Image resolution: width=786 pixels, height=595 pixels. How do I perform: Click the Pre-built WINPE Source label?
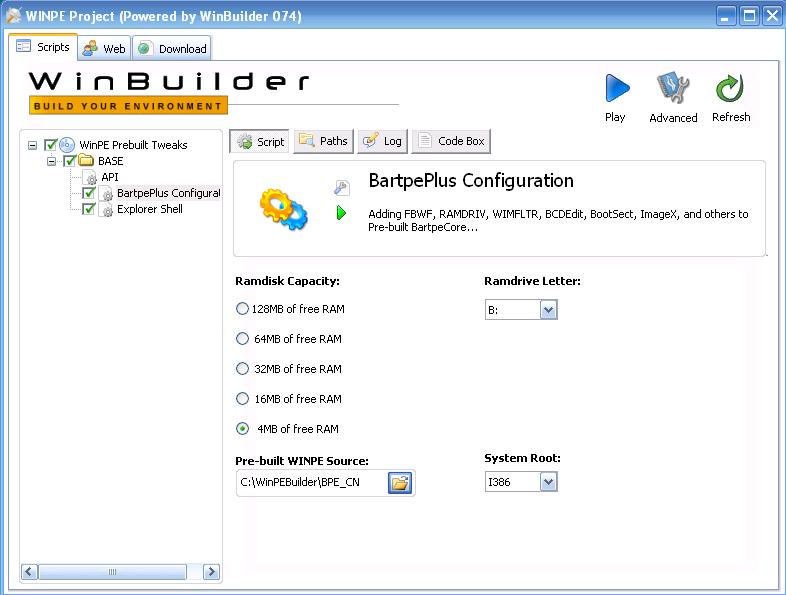tap(302, 461)
